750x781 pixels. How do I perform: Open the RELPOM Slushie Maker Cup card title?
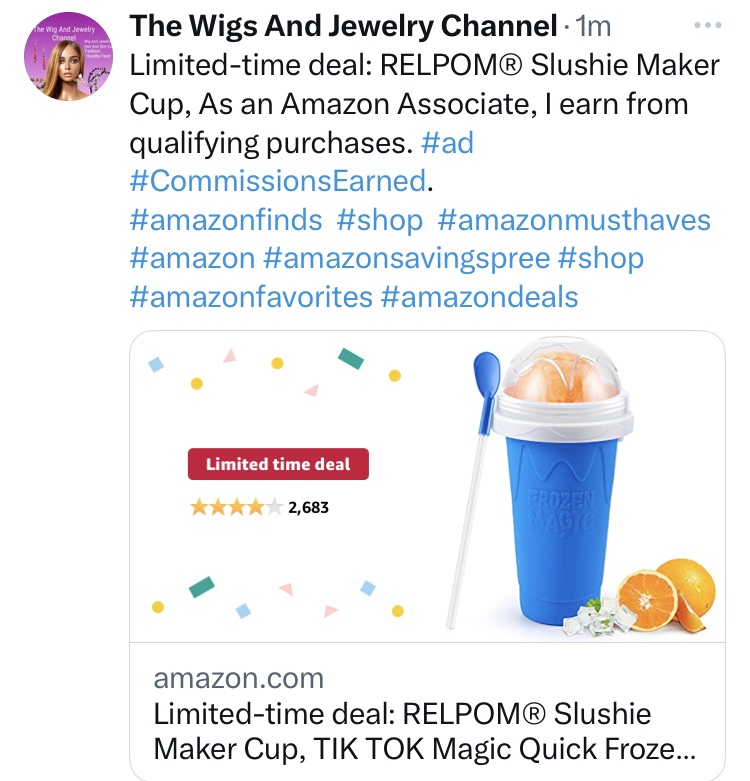[424, 731]
